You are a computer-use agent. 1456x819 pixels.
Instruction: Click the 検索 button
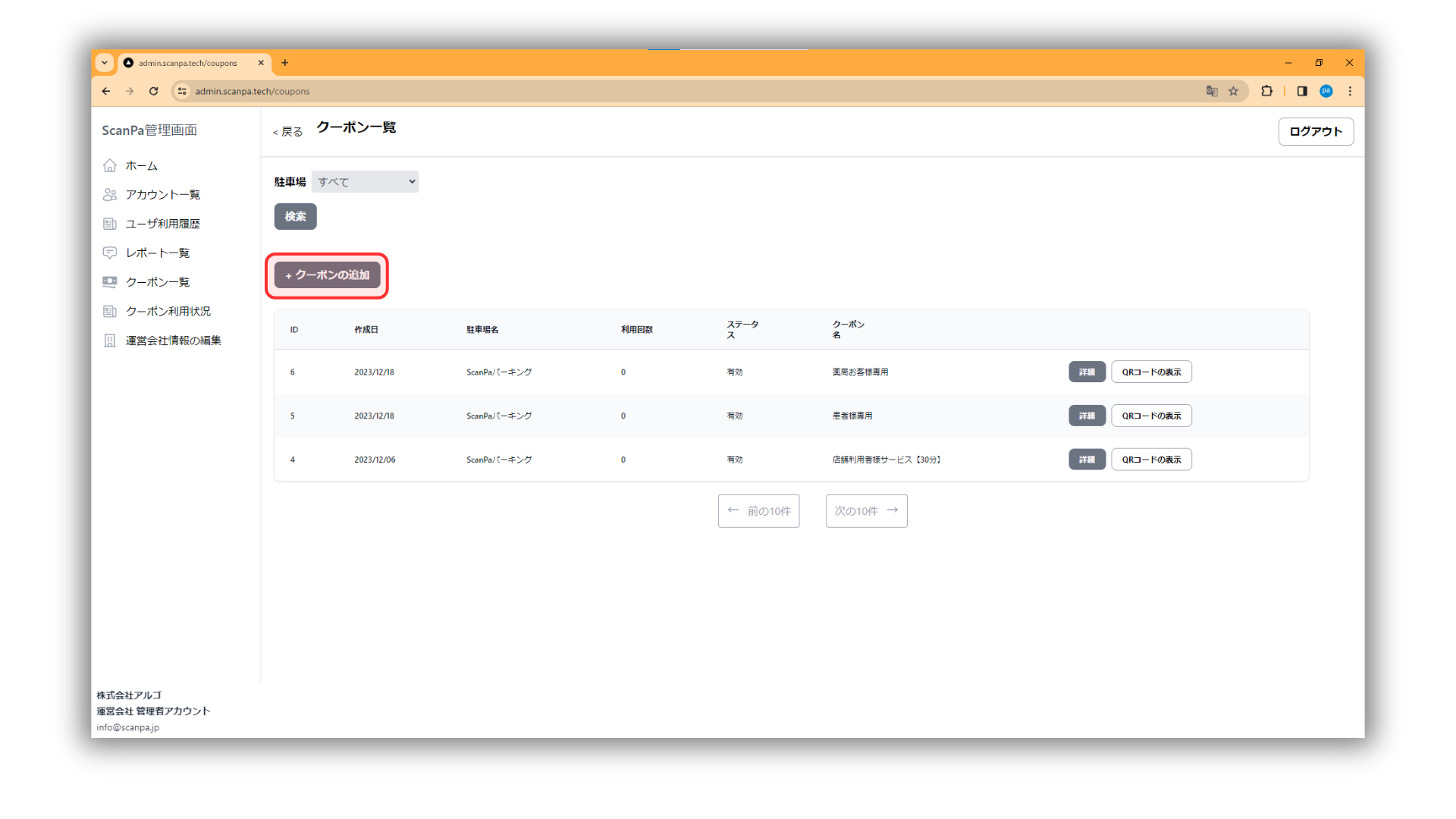tap(295, 217)
